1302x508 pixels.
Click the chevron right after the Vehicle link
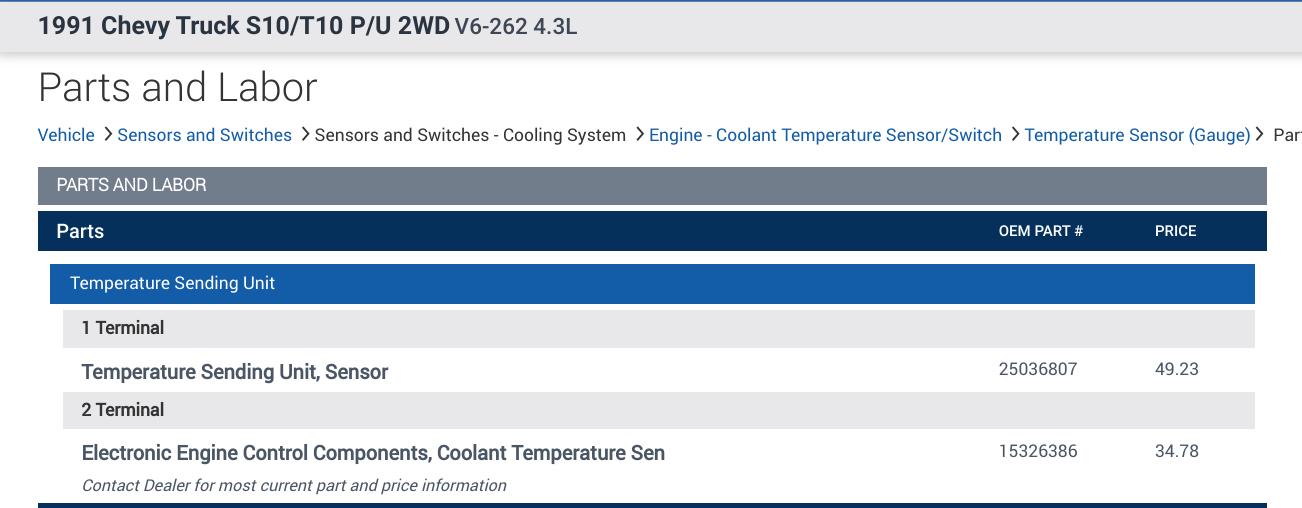pos(107,134)
